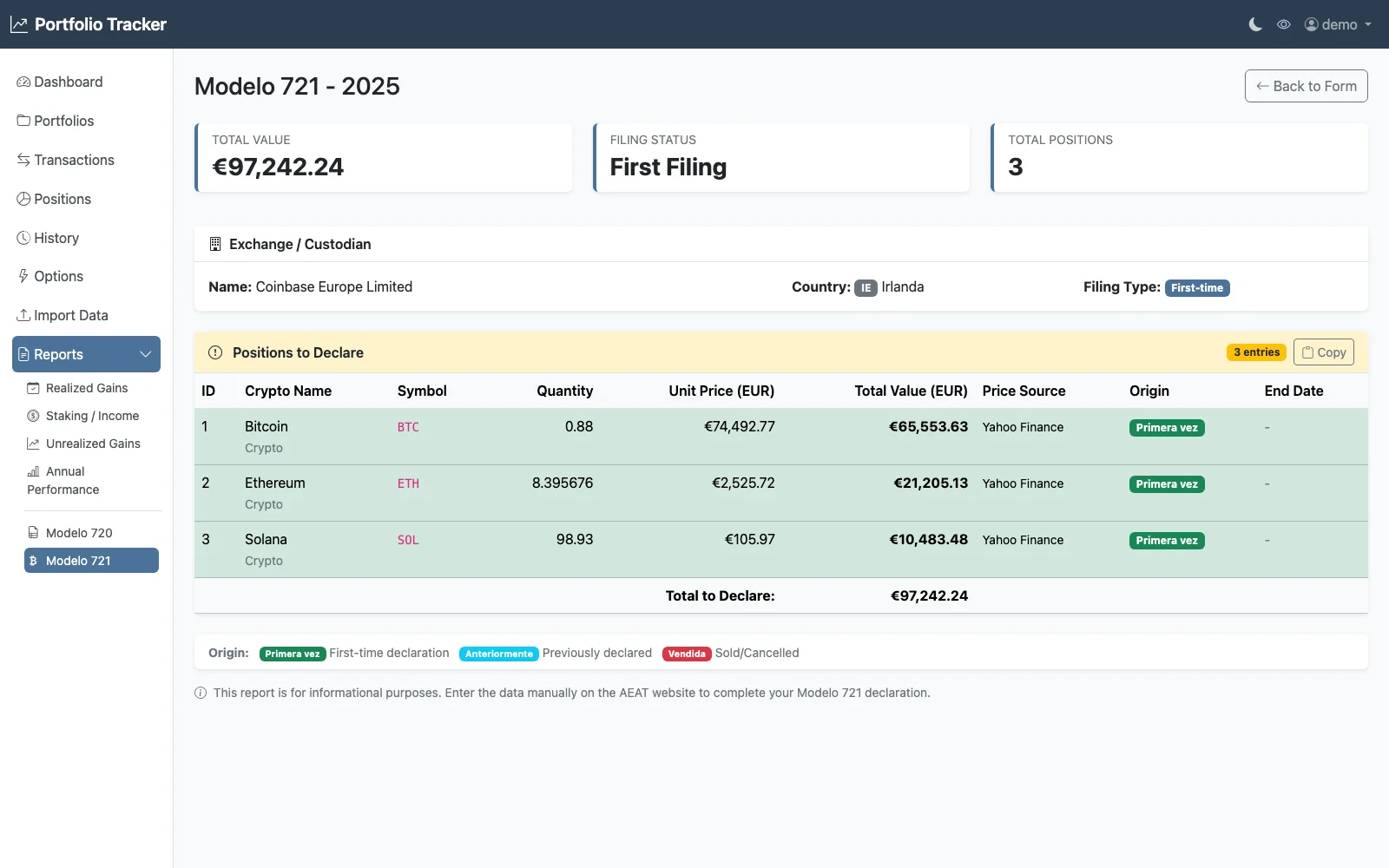Click Primera vez badge in Solana row

tap(1167, 541)
